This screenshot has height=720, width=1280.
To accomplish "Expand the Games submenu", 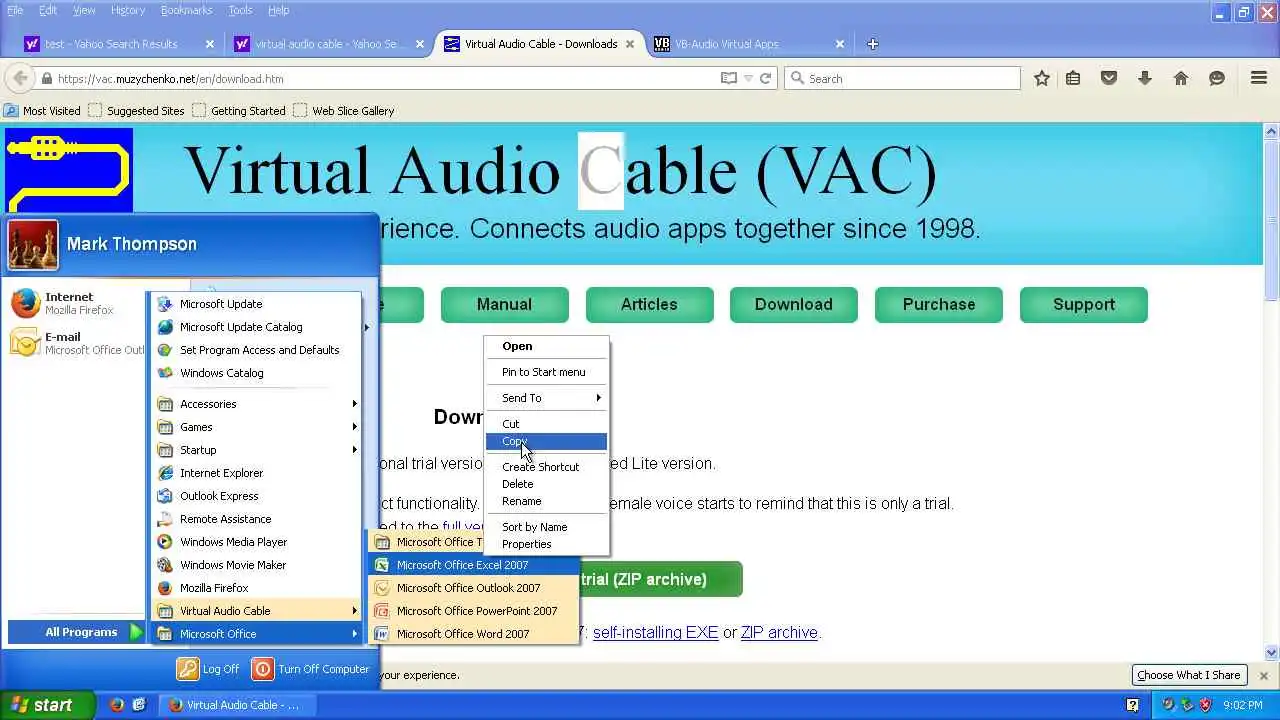I will coord(255,427).
